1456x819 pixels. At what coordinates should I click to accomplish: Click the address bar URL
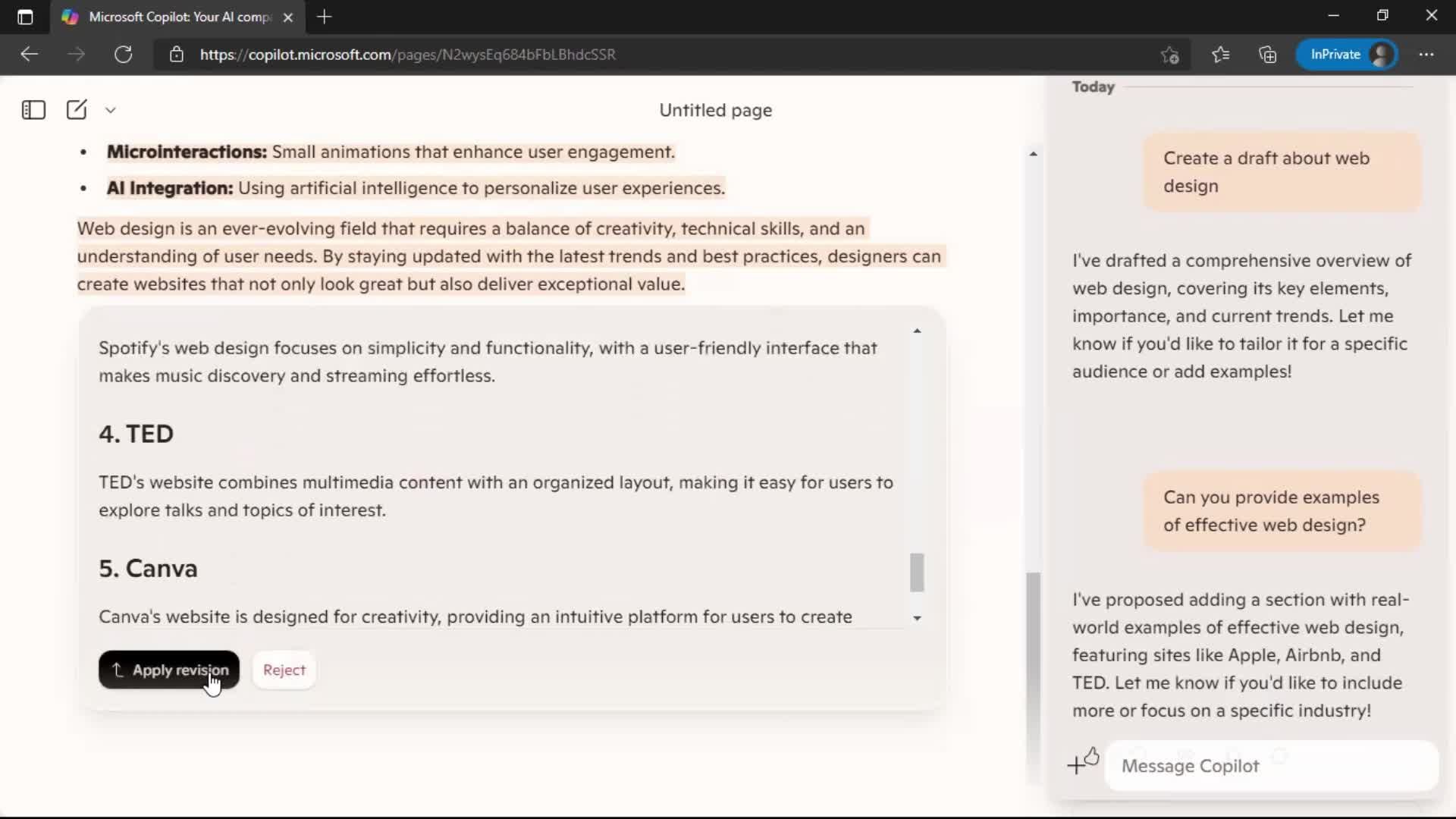[408, 55]
